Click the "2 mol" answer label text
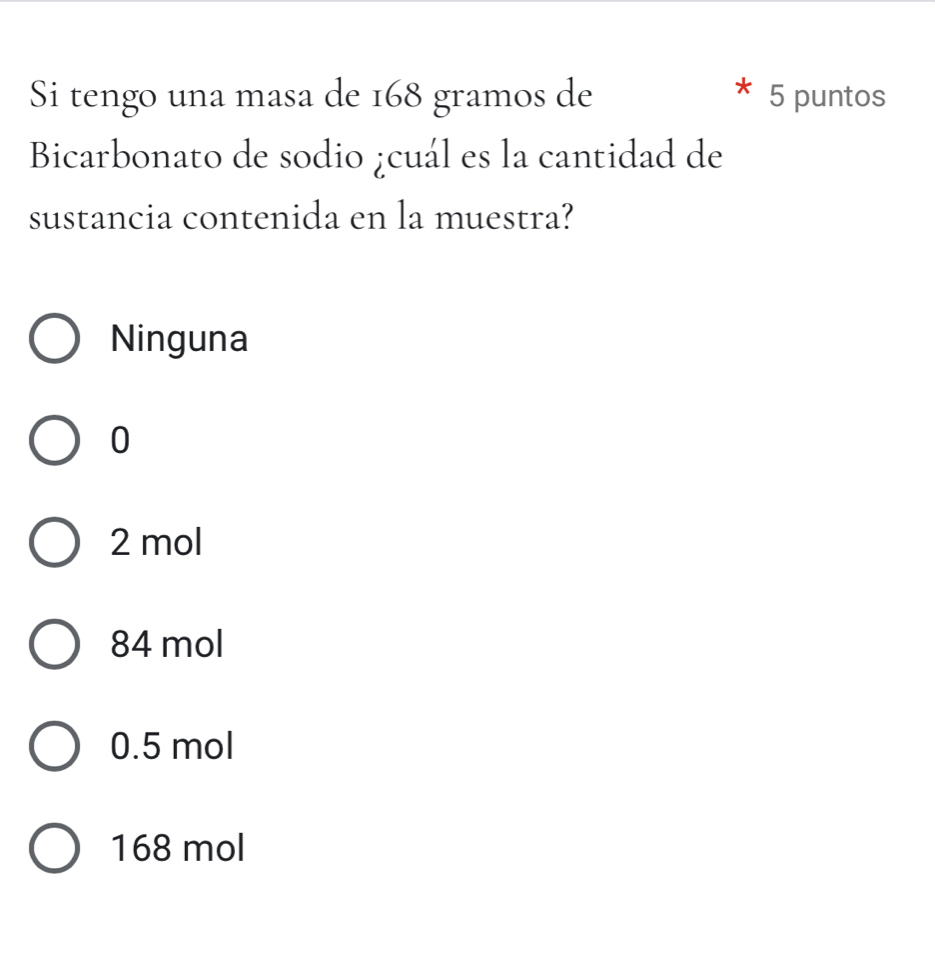Screen dimensions: 935x953 point(157,544)
